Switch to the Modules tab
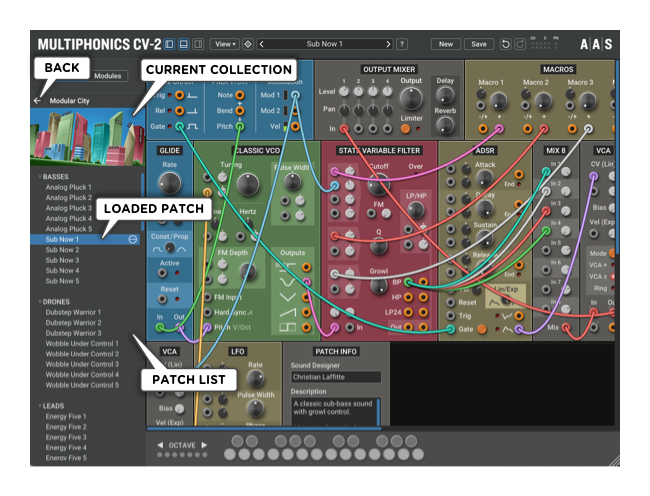This screenshot has height=496, width=650. coord(107,76)
